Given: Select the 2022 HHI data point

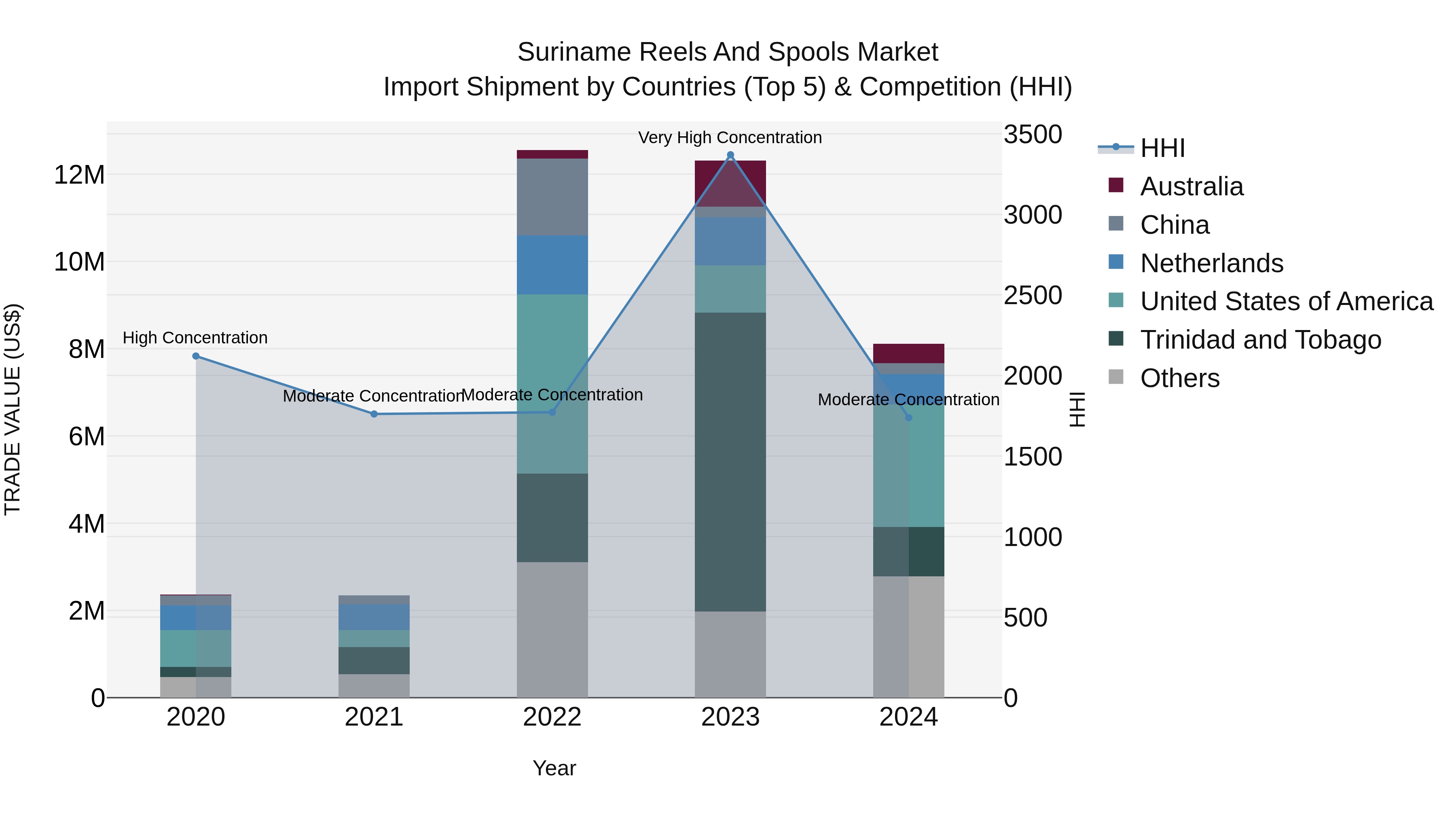Looking at the screenshot, I should click(x=552, y=412).
